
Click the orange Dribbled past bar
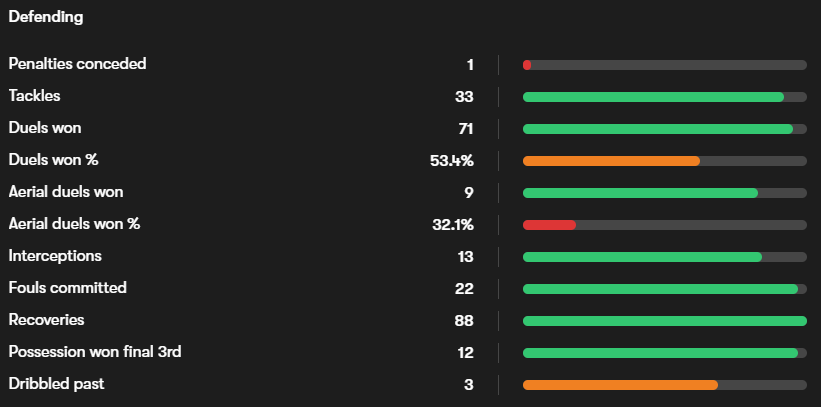tap(620, 385)
